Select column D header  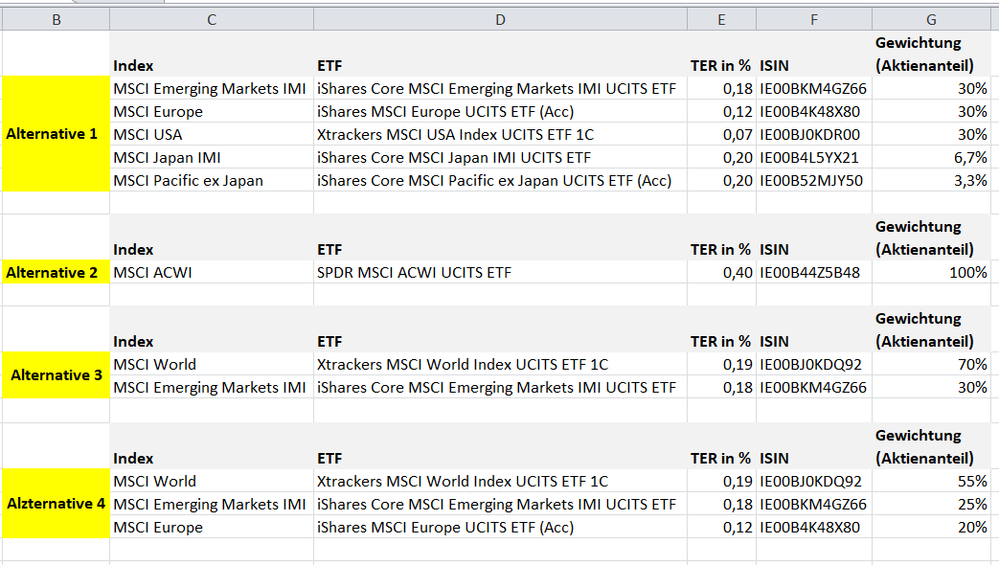click(x=500, y=19)
